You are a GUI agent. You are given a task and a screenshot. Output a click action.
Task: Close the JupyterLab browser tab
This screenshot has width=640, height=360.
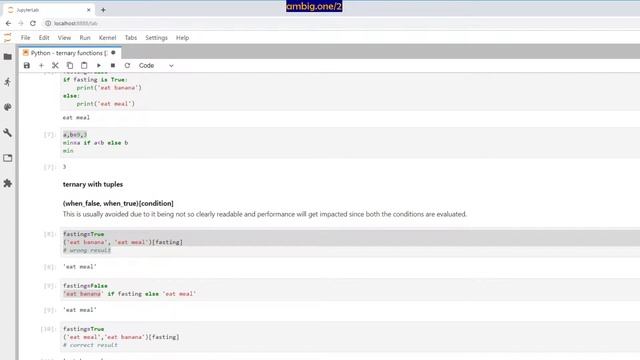tap(89, 10)
